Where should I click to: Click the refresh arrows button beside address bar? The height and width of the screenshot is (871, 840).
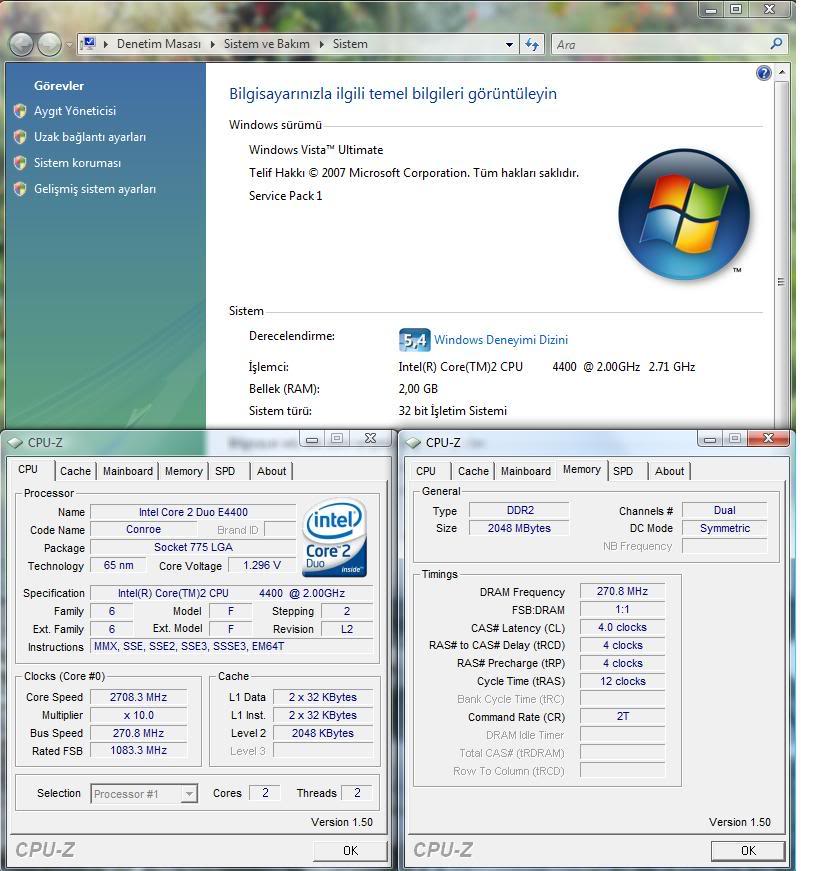532,44
